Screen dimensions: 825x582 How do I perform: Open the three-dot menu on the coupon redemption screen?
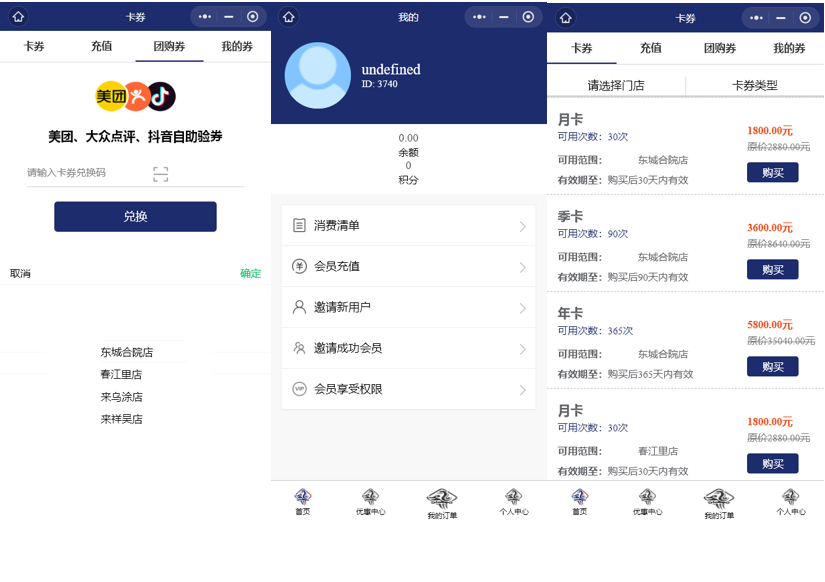[205, 17]
